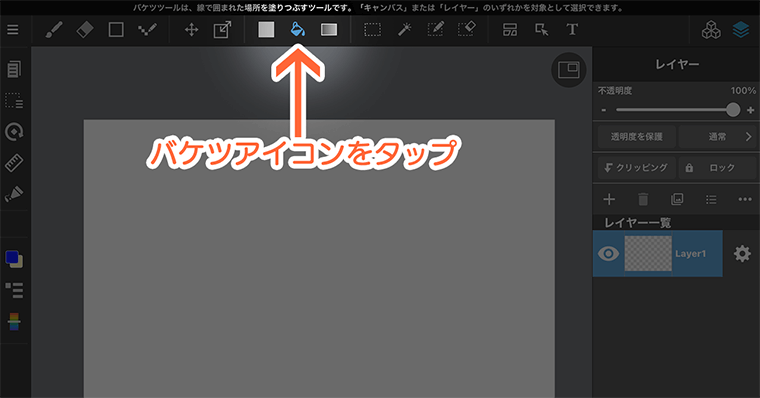Add a new layer with plus icon

coord(609,199)
